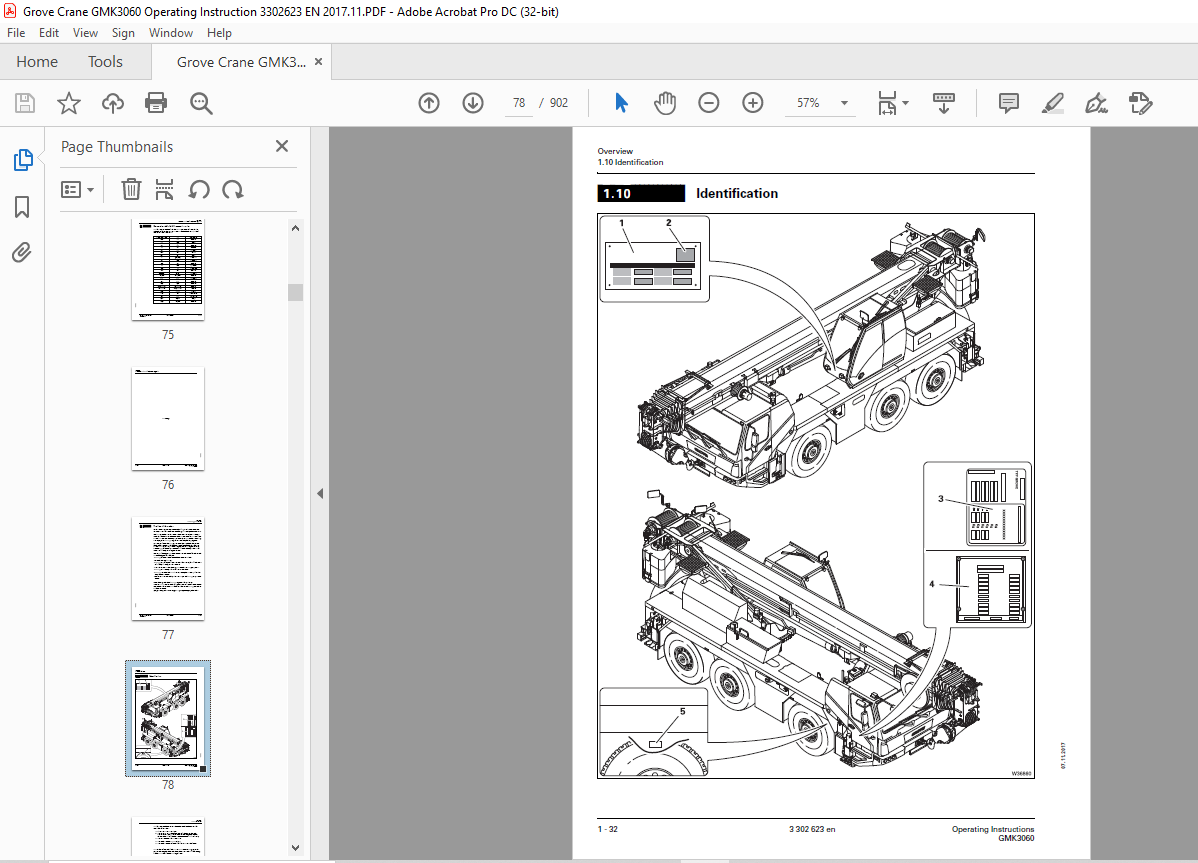Screen dimensions: 1198x863
Task: Switch to the Tools tab
Action: (x=105, y=62)
